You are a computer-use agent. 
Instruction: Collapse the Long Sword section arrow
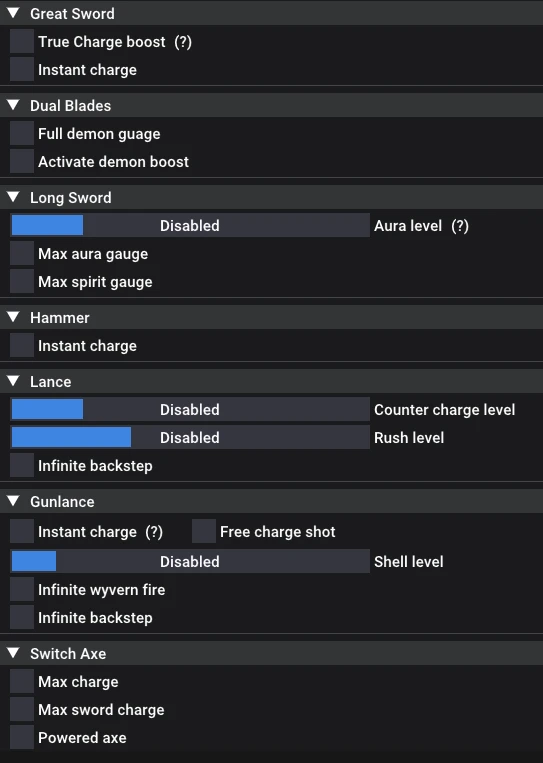pos(14,197)
